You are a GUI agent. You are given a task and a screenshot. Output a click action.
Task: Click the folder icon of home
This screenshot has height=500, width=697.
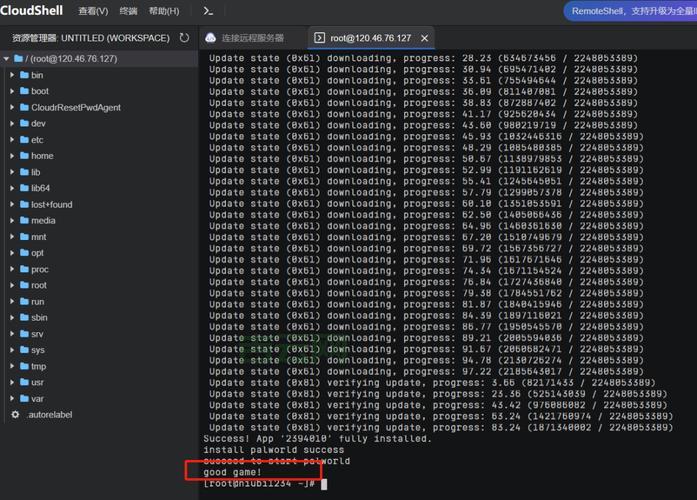point(23,156)
